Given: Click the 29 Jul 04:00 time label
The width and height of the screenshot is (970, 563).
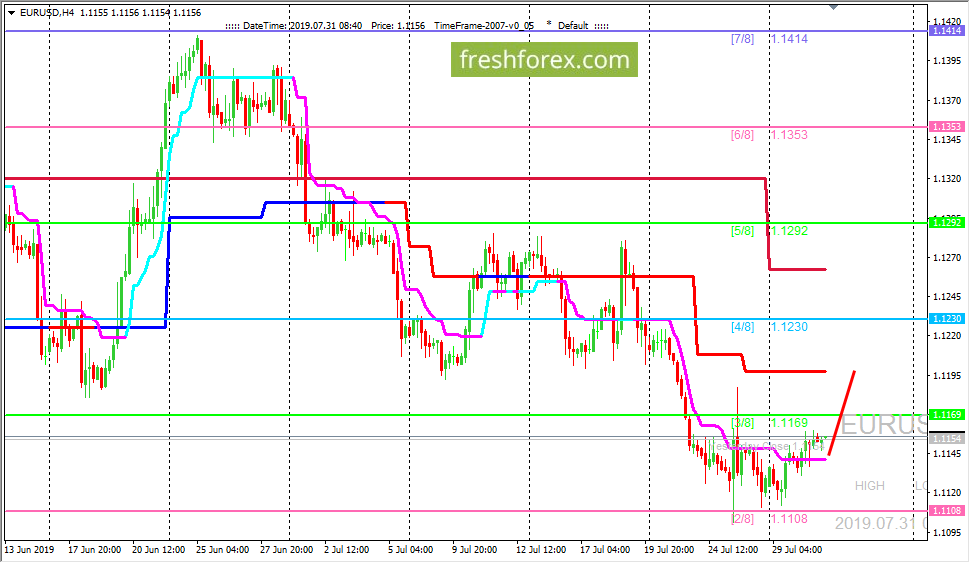Looking at the screenshot, I should coord(797,549).
